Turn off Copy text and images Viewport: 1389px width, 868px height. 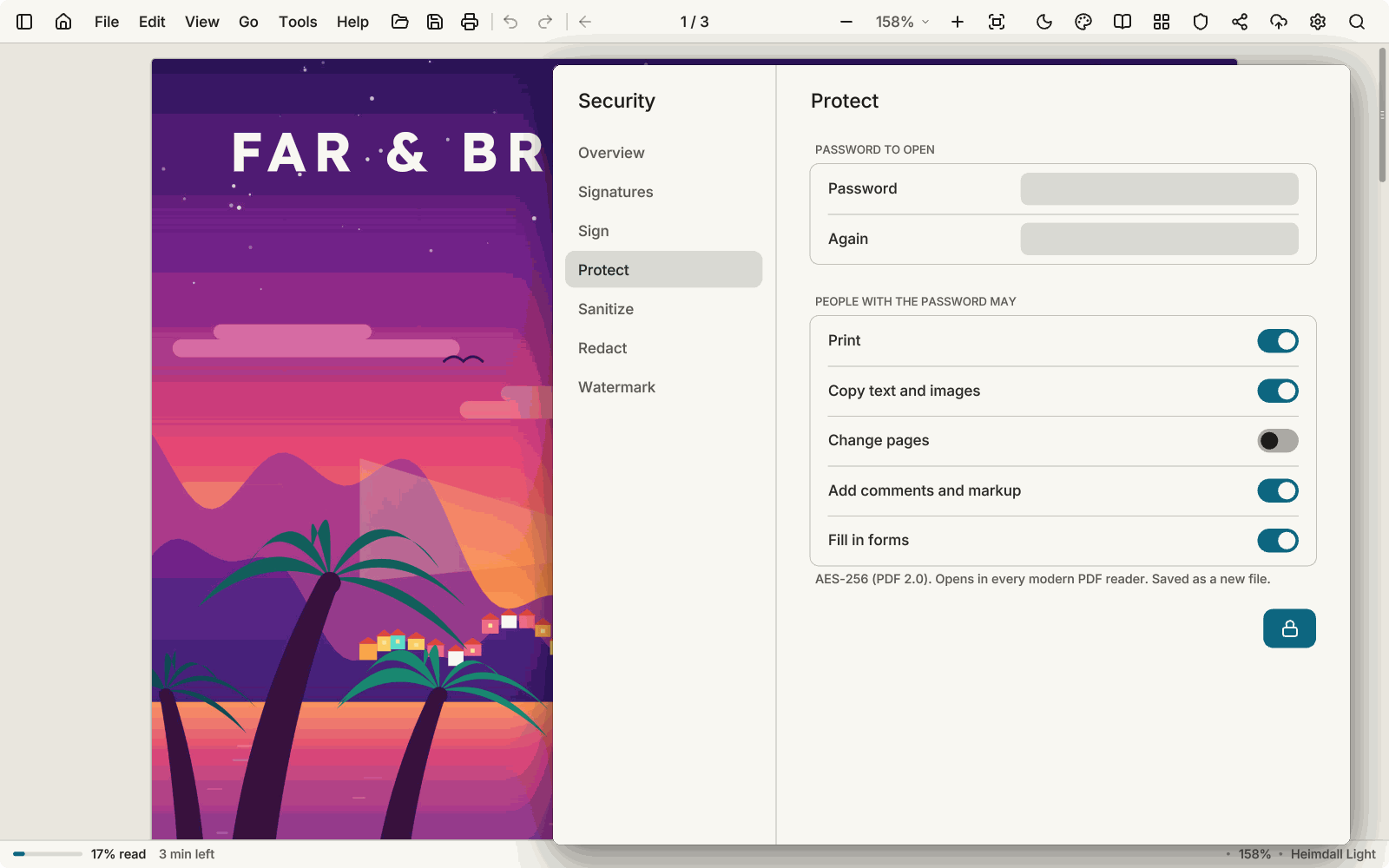point(1278,391)
